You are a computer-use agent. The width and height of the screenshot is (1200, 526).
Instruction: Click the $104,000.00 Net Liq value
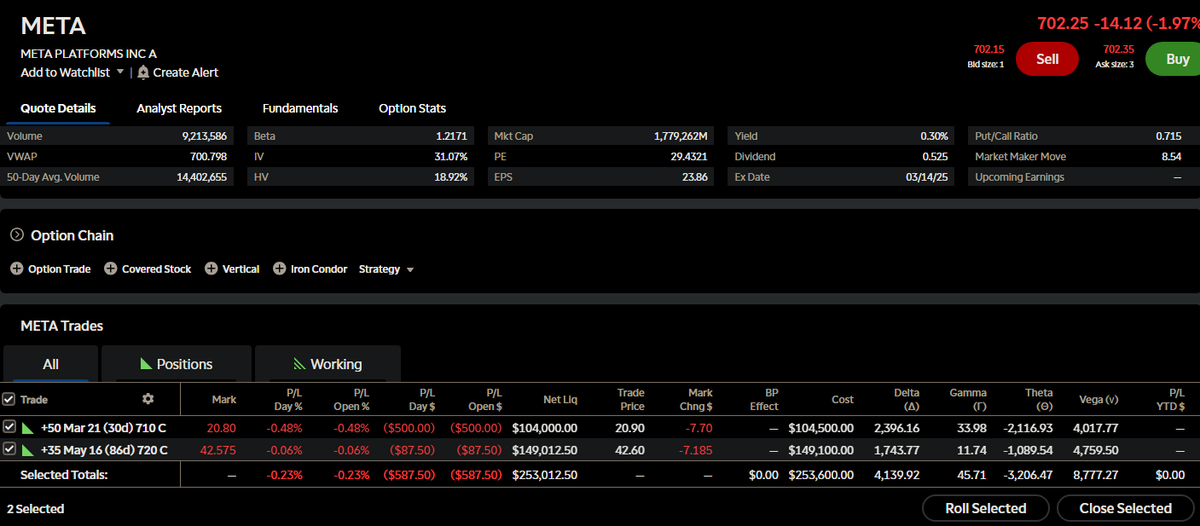click(545, 427)
